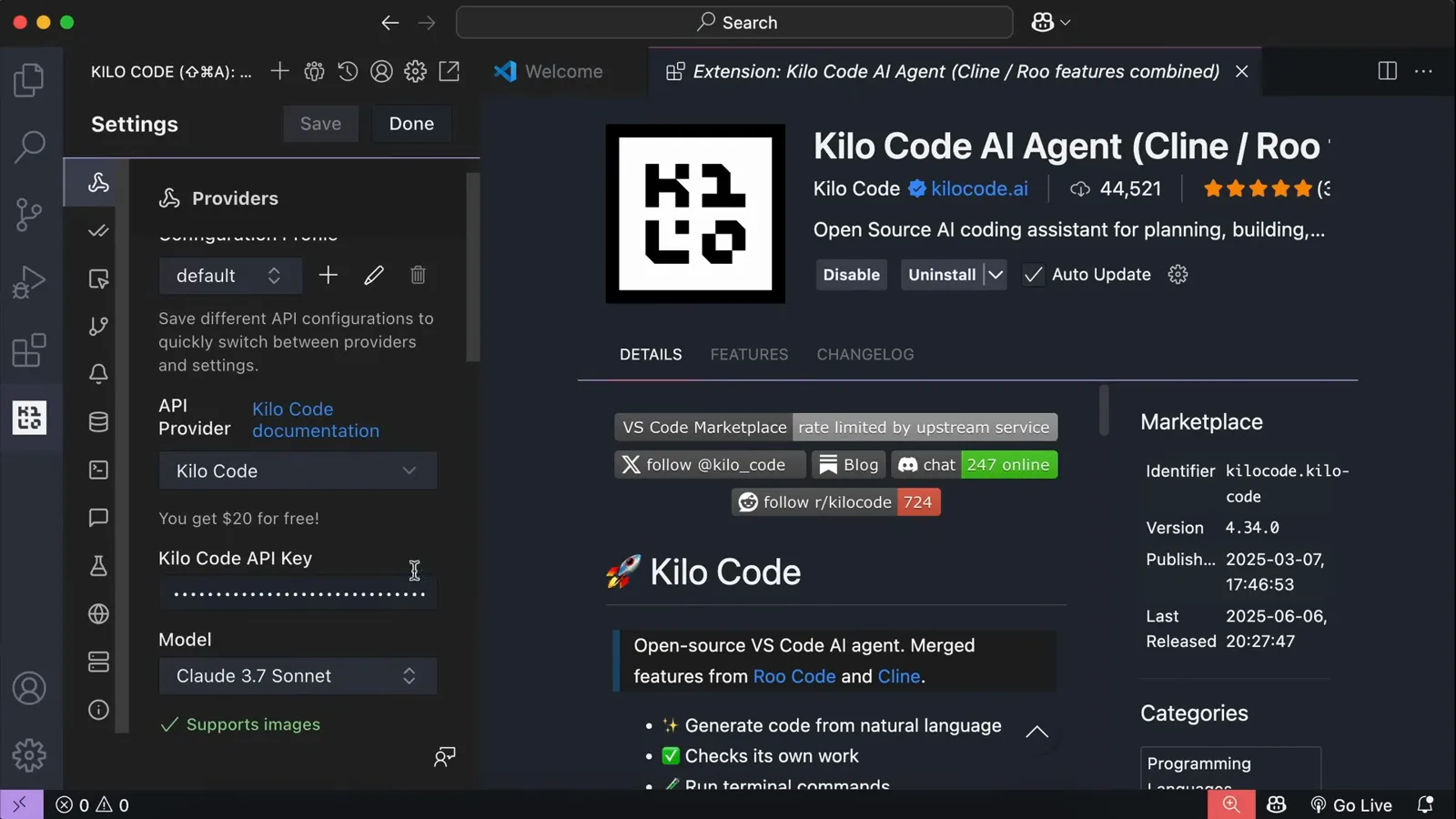Select Language globe settings section icon

(98, 613)
